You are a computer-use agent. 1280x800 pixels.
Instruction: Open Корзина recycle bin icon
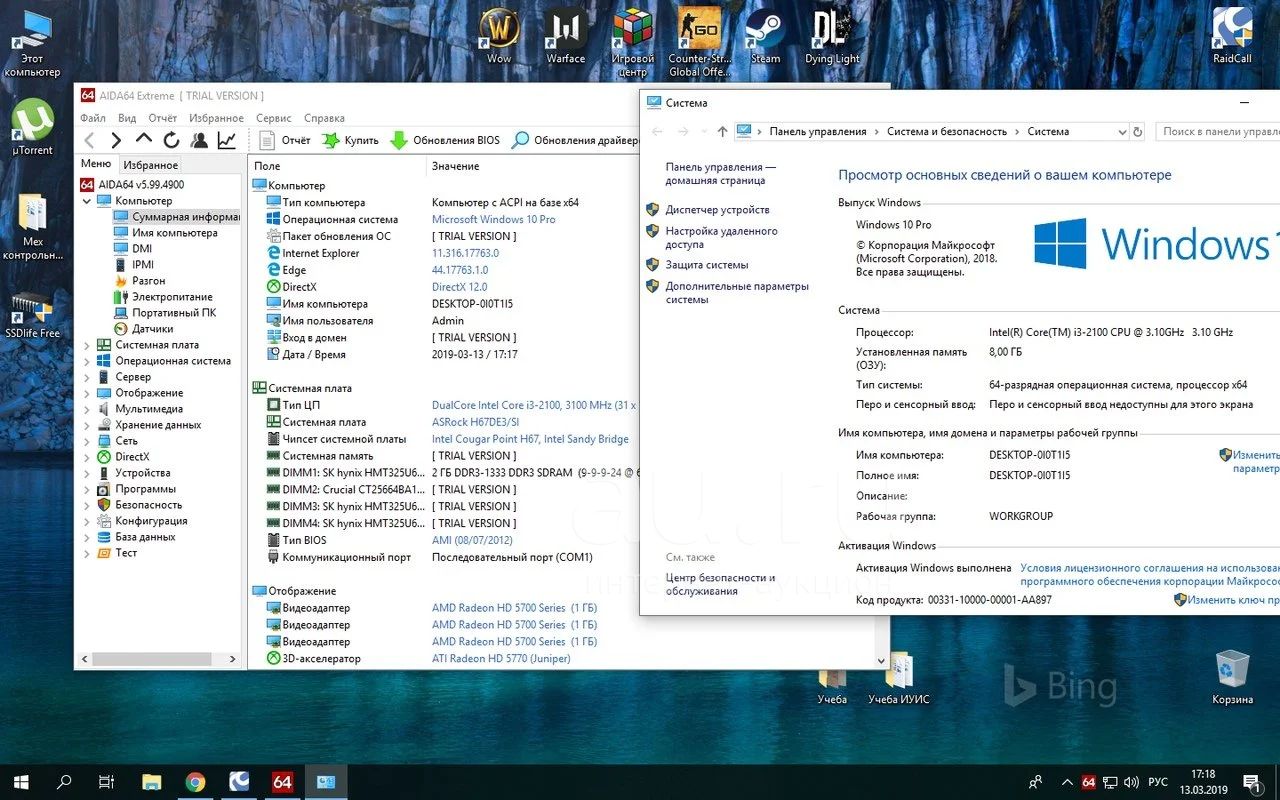click(x=1232, y=677)
